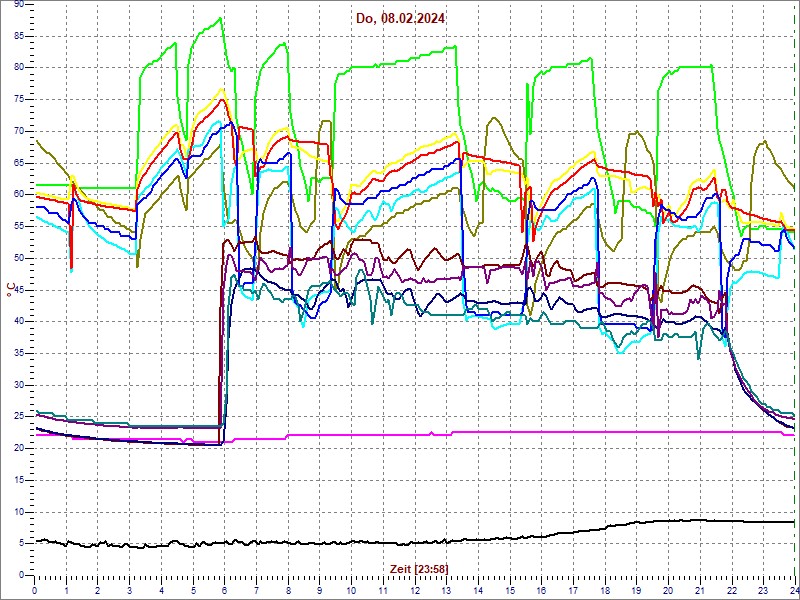The image size is (800, 600).
Task: Select the 25 label on the temperature axis
Action: point(18,417)
